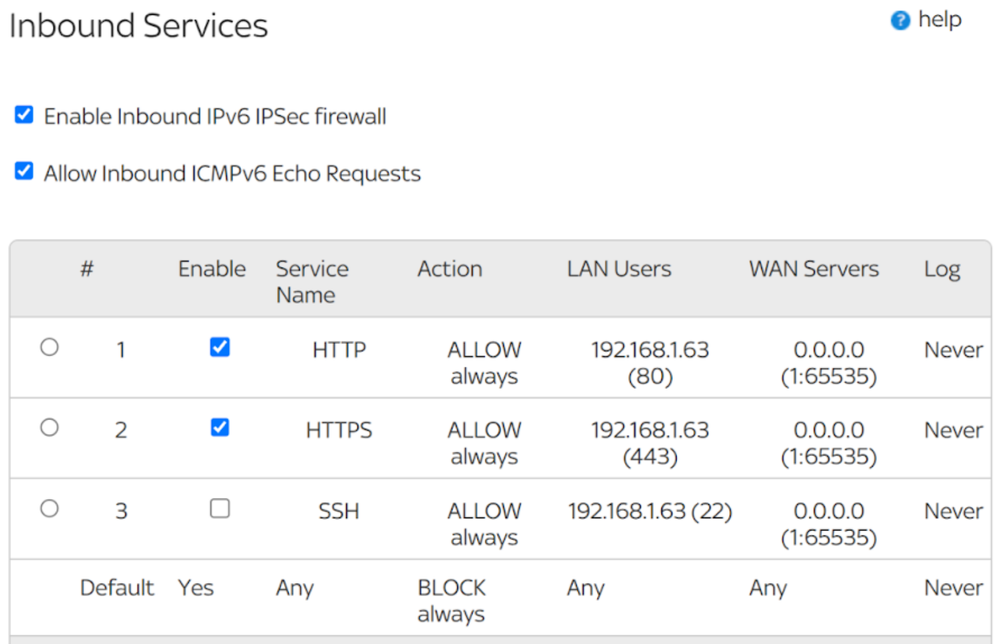Click the Never log value in HTTPS row
The width and height of the screenshot is (999, 644).
pyautogui.click(x=954, y=430)
